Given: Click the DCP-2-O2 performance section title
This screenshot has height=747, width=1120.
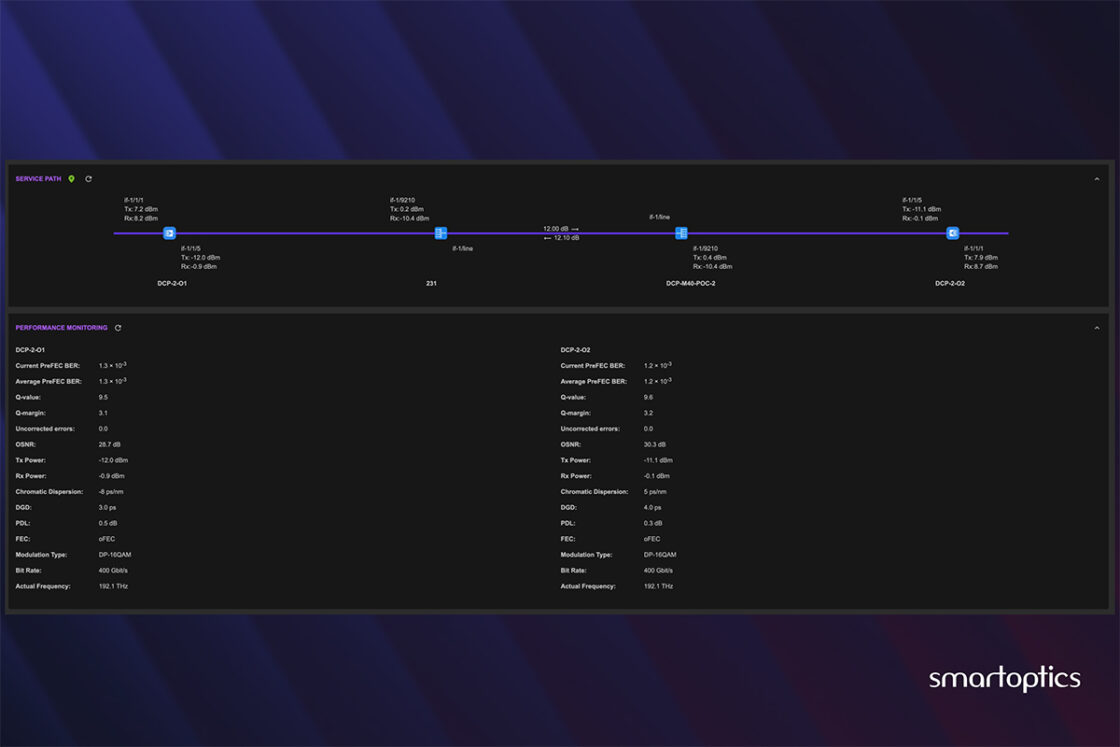Looking at the screenshot, I should (575, 350).
